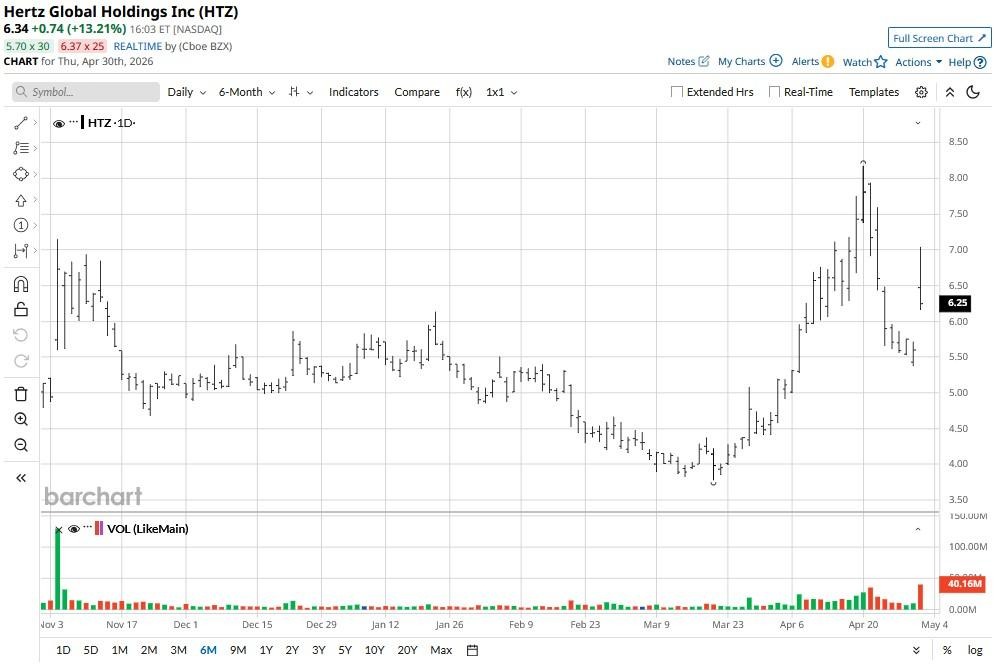
Task: Select the 1Y time range
Action: pos(266,651)
